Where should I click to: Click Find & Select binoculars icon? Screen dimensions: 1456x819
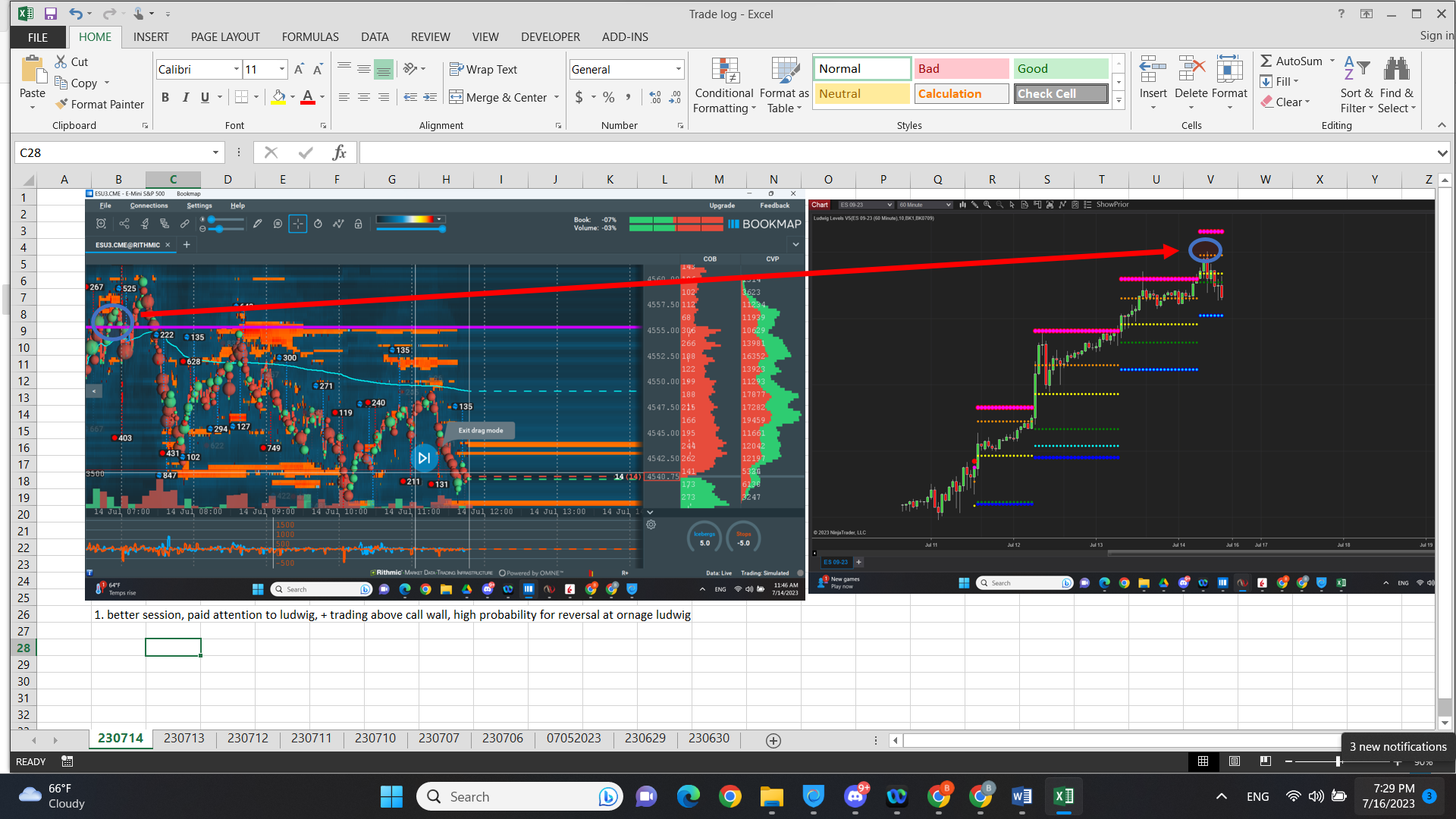click(1396, 70)
